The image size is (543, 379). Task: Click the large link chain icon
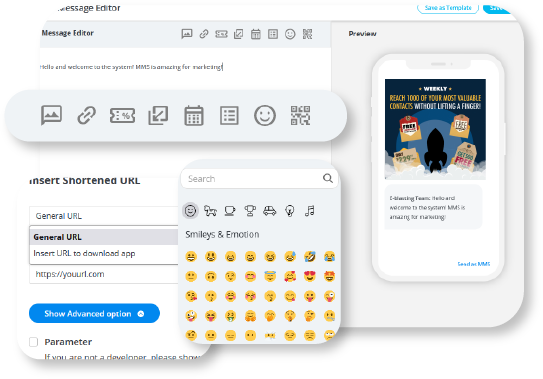[86, 115]
